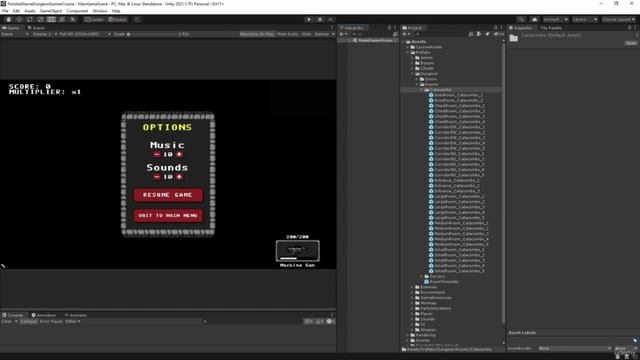Select the Hierarchy panel tab
Image resolution: width=640 pixels, height=360 pixels.
pos(353,28)
